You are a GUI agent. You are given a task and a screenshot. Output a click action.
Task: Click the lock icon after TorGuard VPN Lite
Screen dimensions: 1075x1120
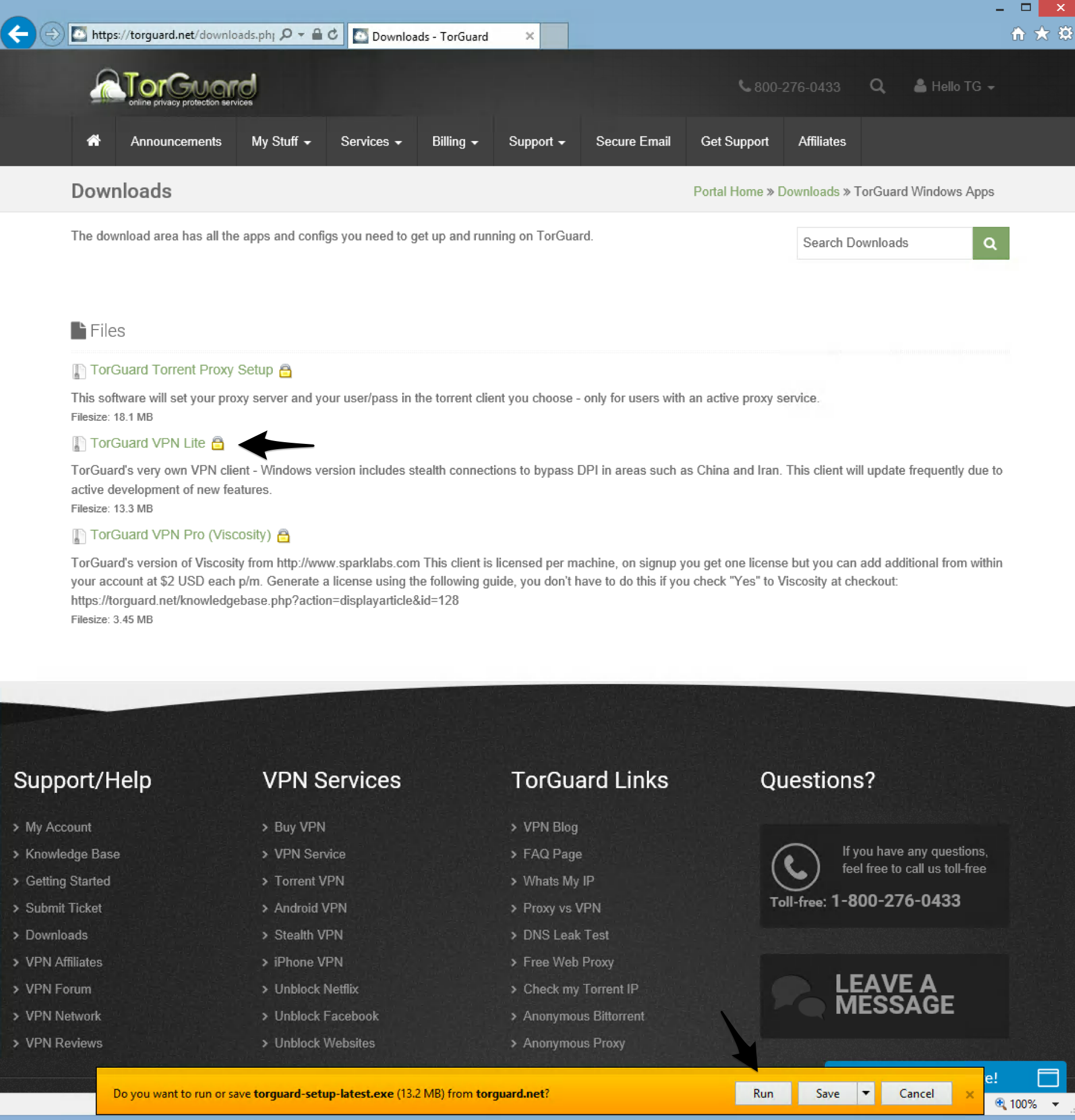pos(218,443)
